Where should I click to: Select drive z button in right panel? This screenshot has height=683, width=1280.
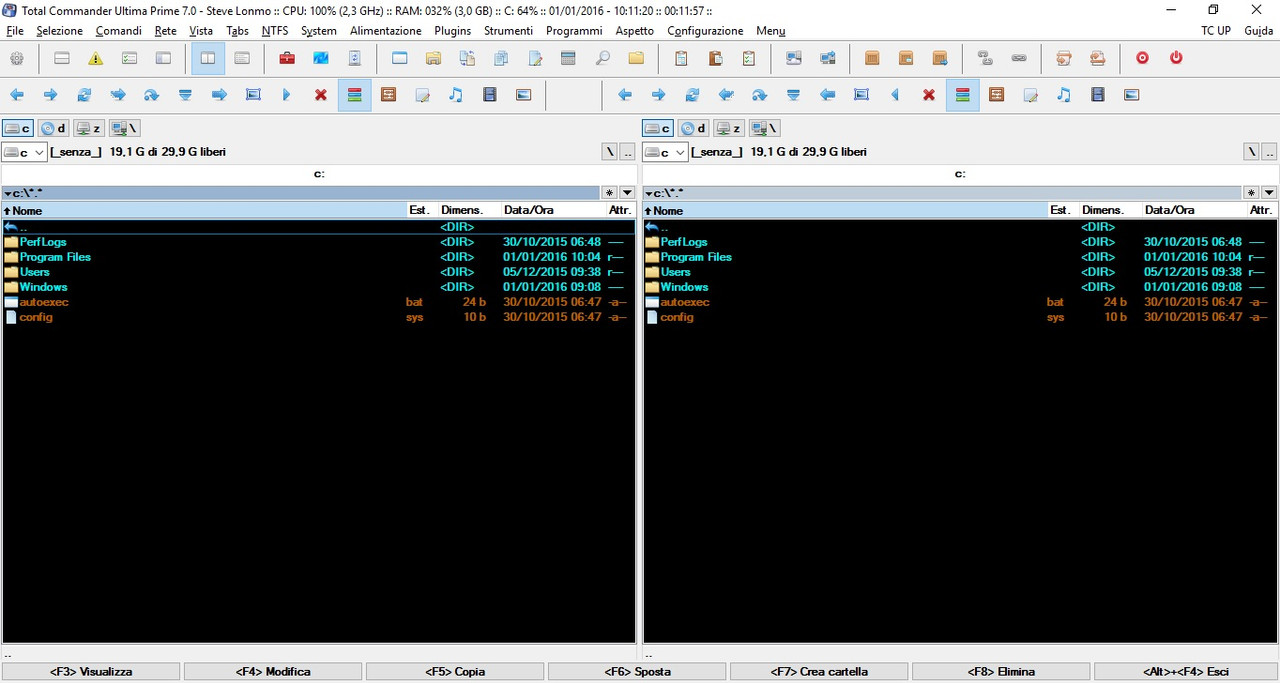click(729, 128)
